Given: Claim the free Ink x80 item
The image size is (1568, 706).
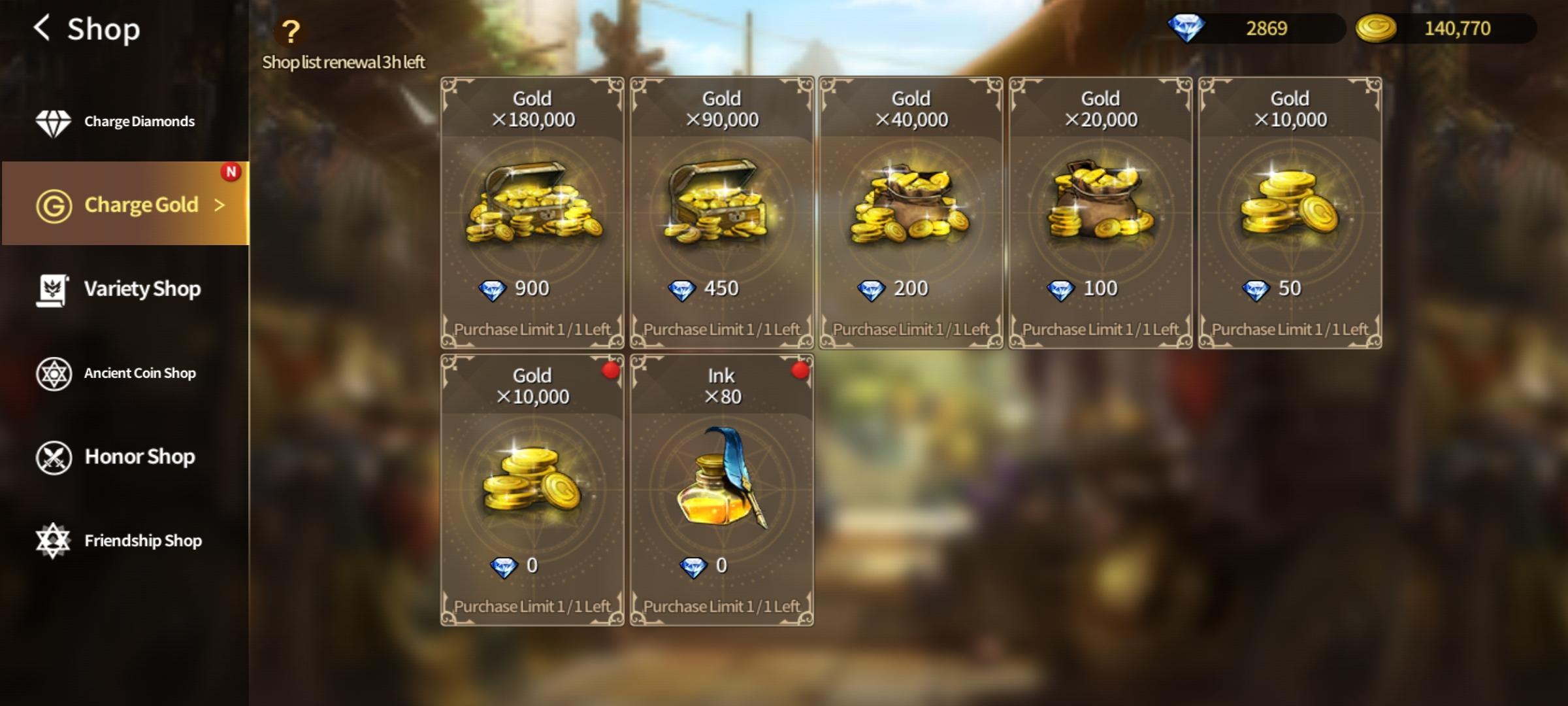Looking at the screenshot, I should tap(722, 490).
